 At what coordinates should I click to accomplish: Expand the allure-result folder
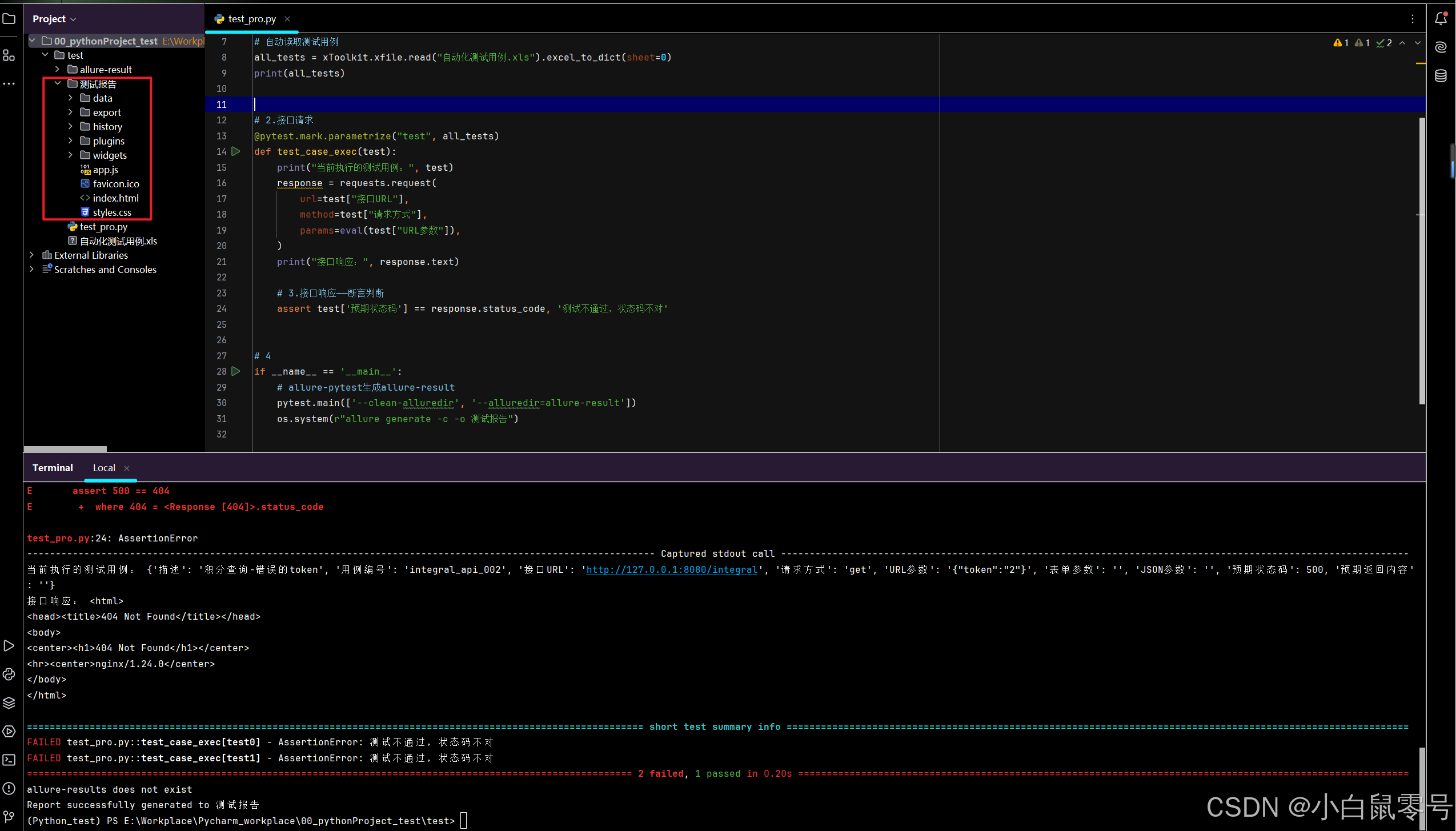point(58,69)
